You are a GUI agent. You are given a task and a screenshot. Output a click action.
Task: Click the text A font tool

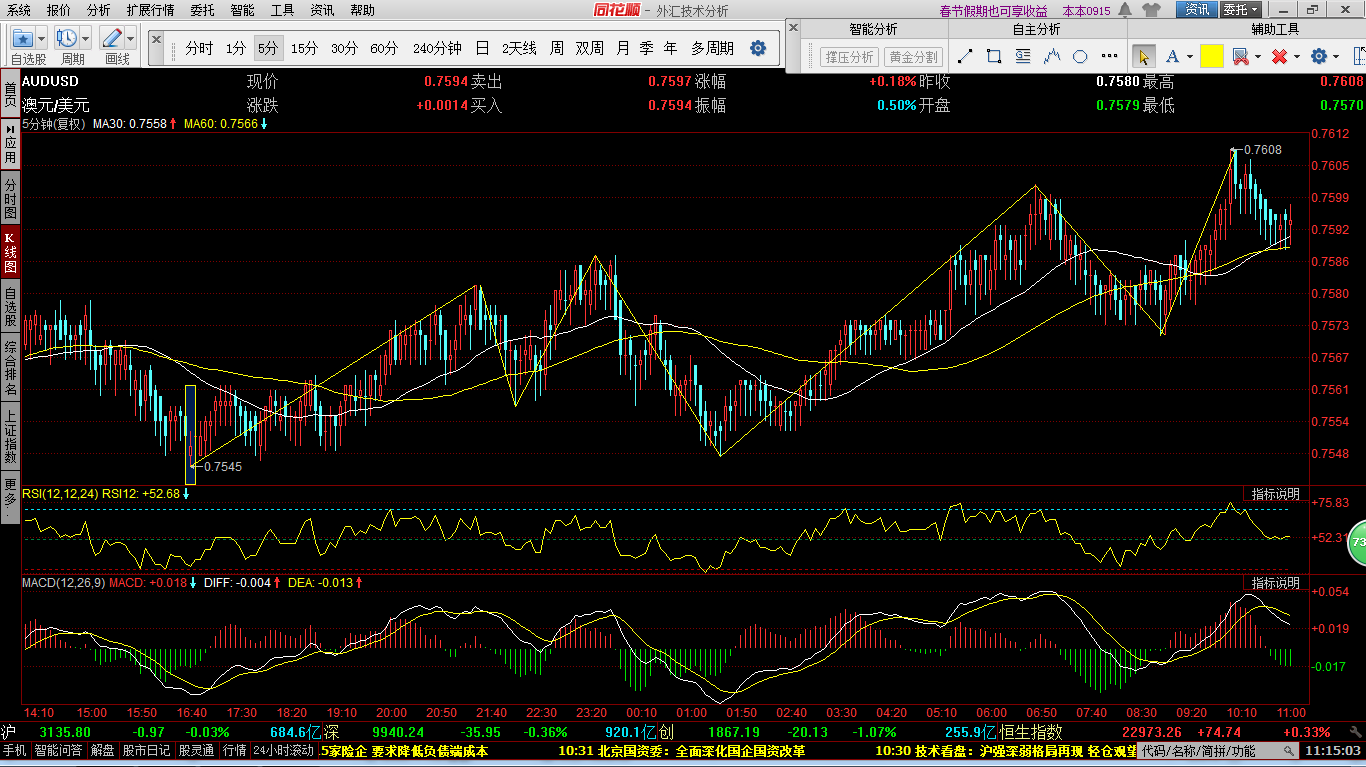pyautogui.click(x=1172, y=56)
